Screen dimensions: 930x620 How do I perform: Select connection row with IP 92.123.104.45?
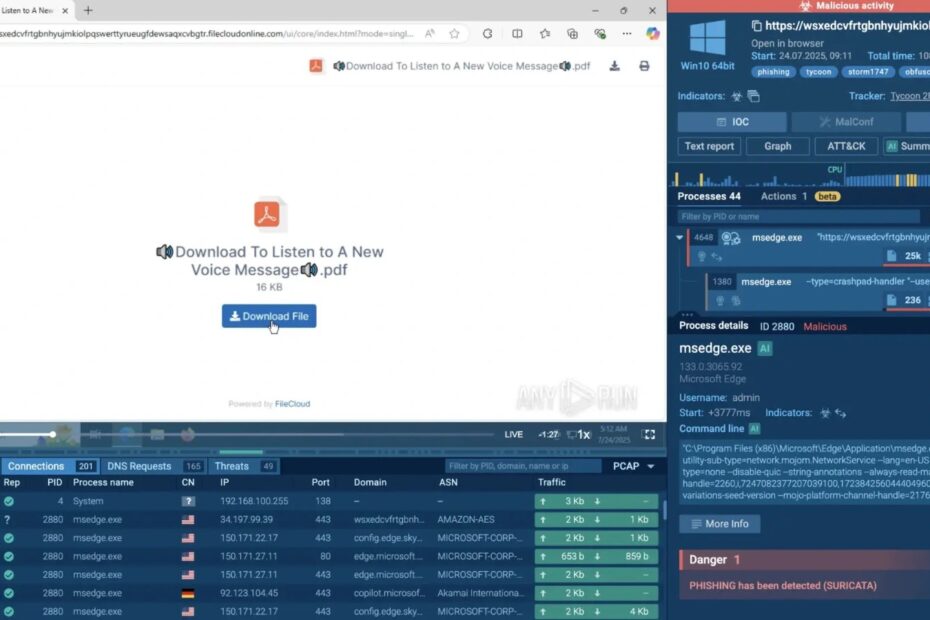330,593
